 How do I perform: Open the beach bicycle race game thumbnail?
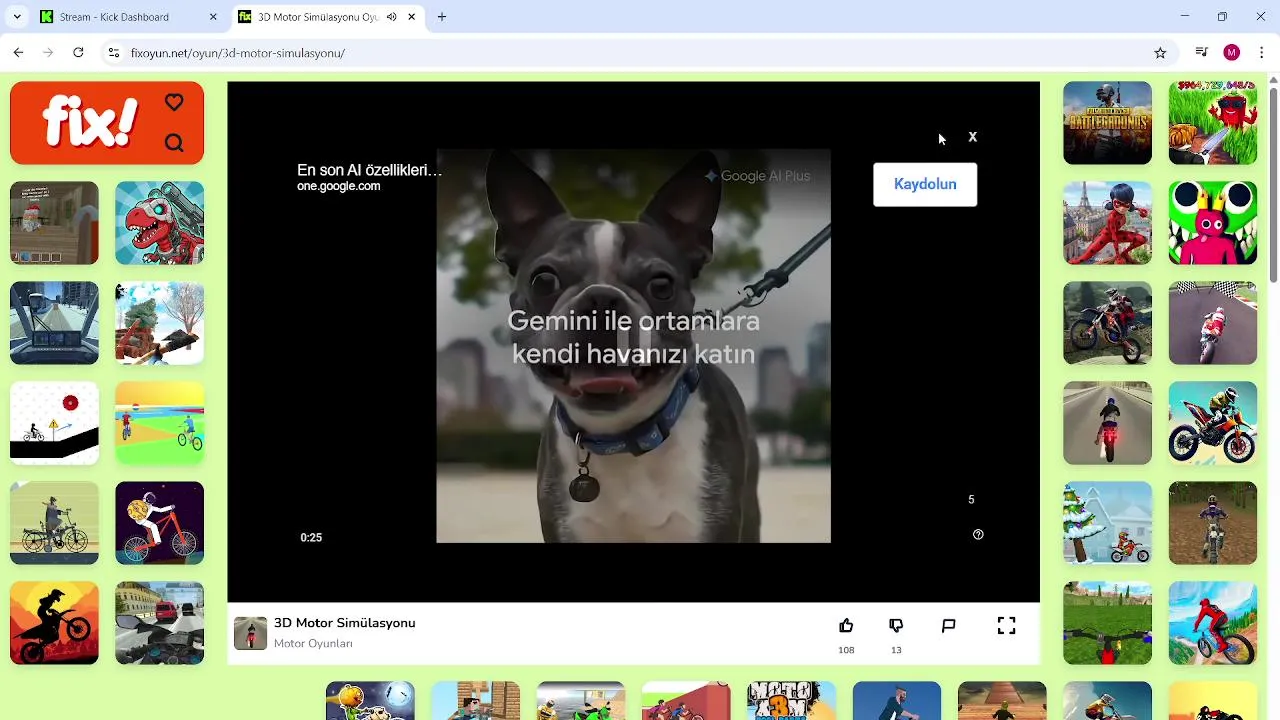pyautogui.click(x=160, y=423)
